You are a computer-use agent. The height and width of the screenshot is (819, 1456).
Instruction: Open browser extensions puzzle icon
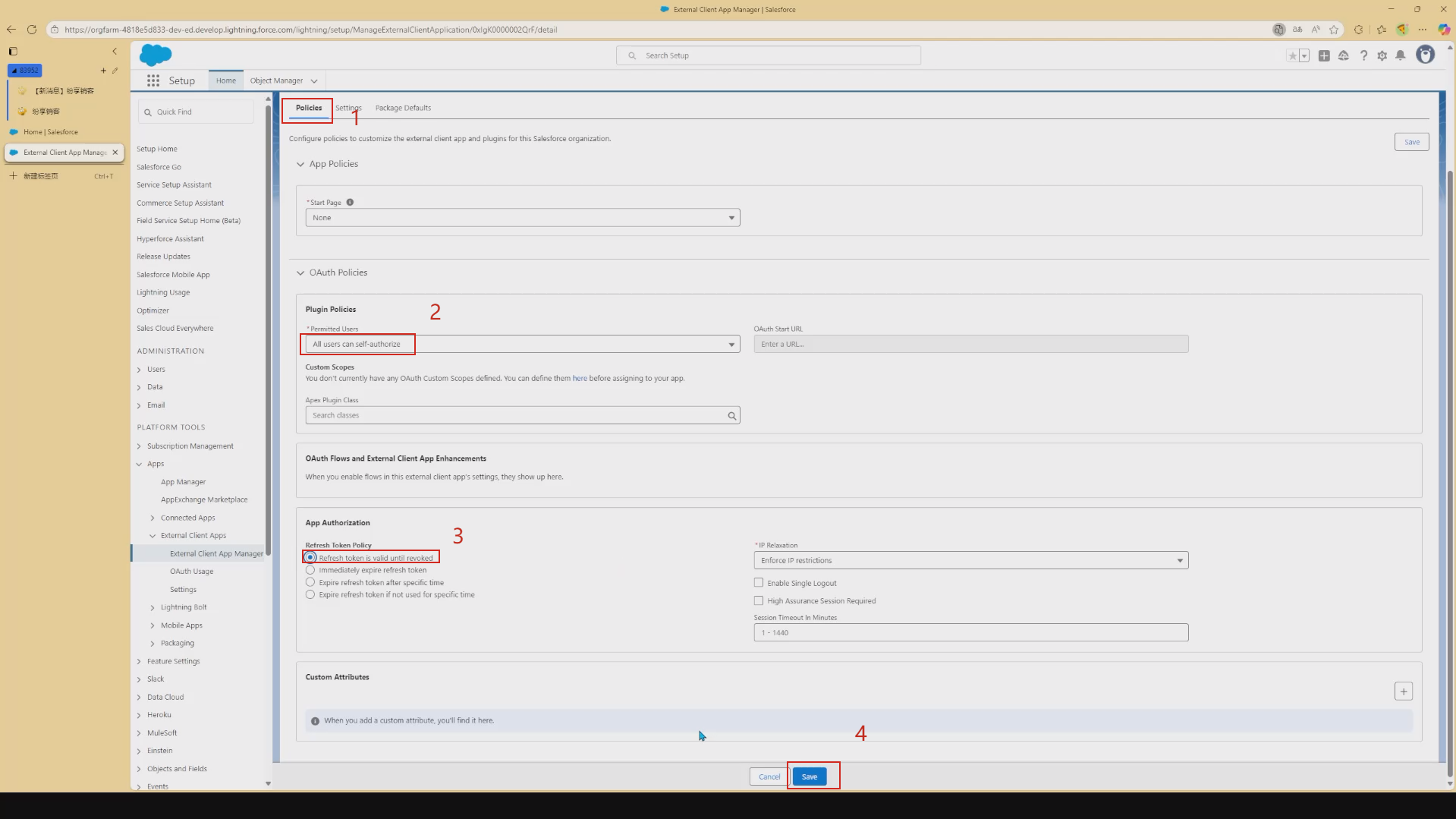click(1359, 30)
